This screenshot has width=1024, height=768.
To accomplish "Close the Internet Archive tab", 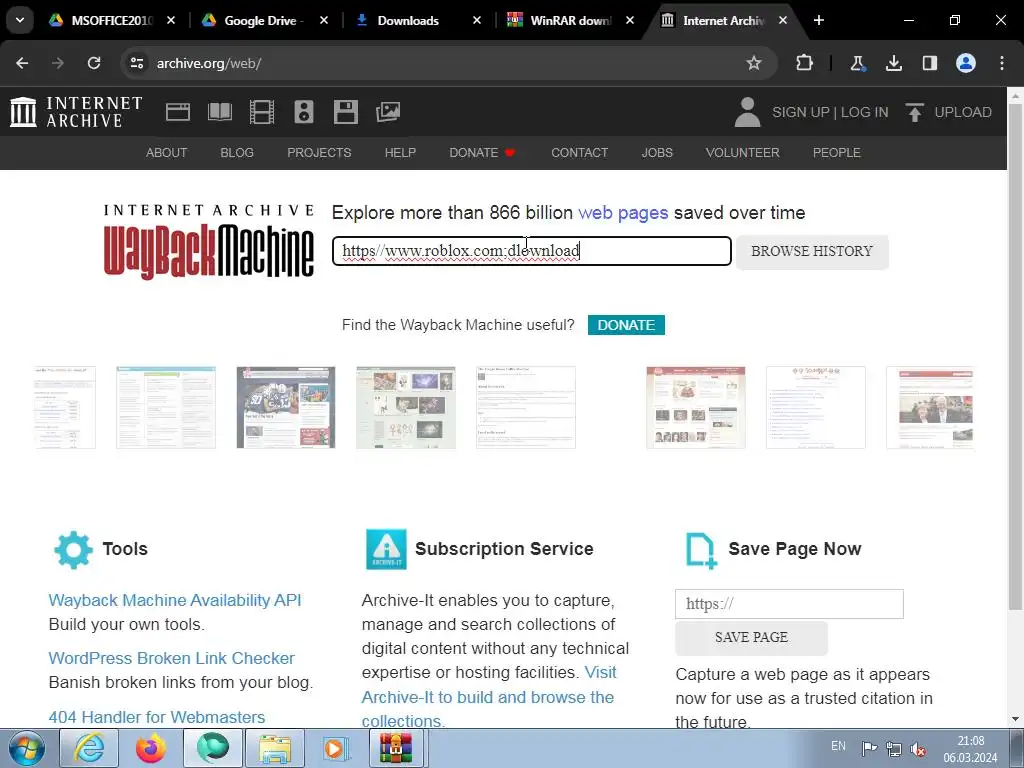I will point(782,20).
